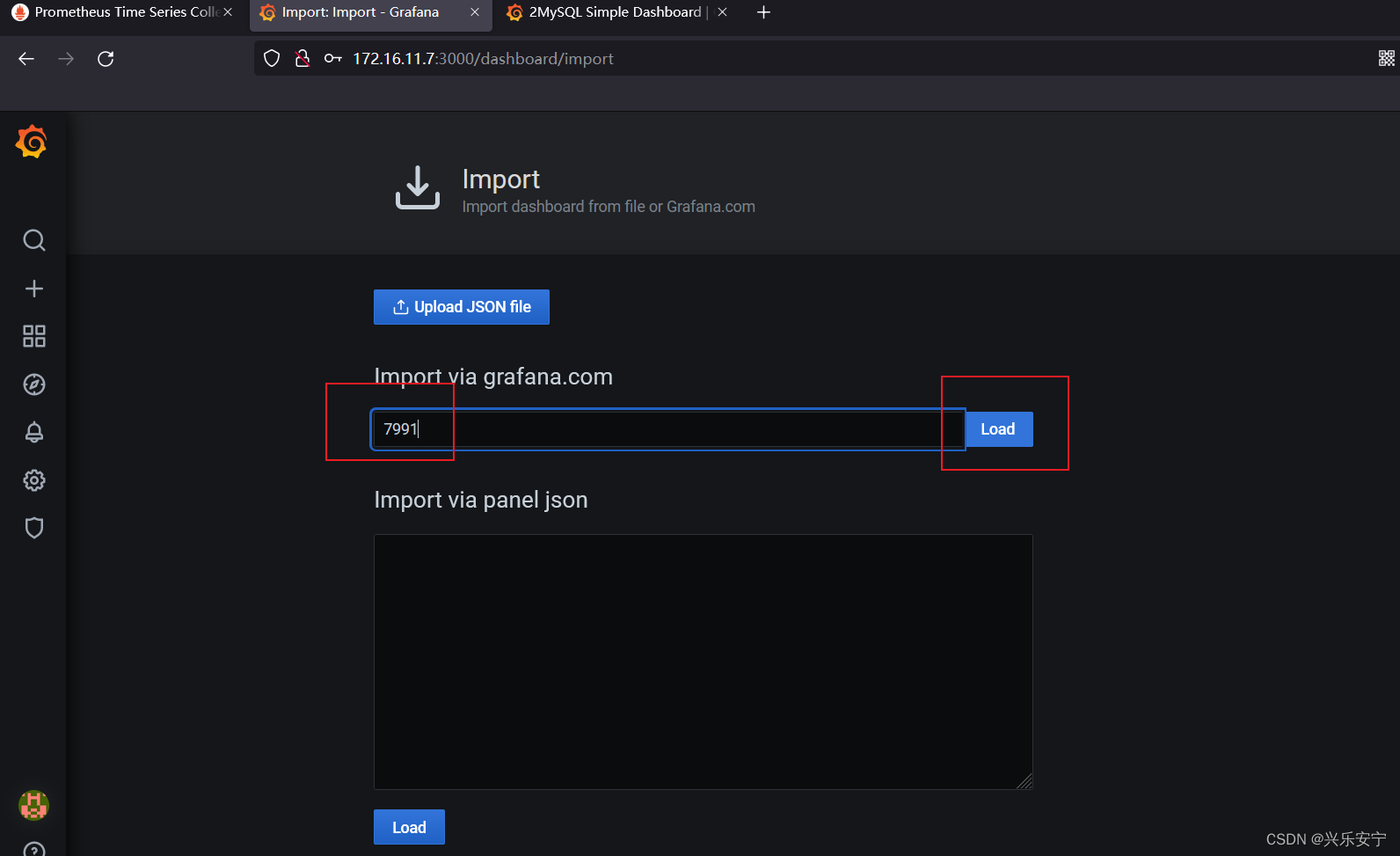Switch to 2MySQL Simple Dashboard tab
This screenshot has width=1400, height=856.
coord(616,12)
